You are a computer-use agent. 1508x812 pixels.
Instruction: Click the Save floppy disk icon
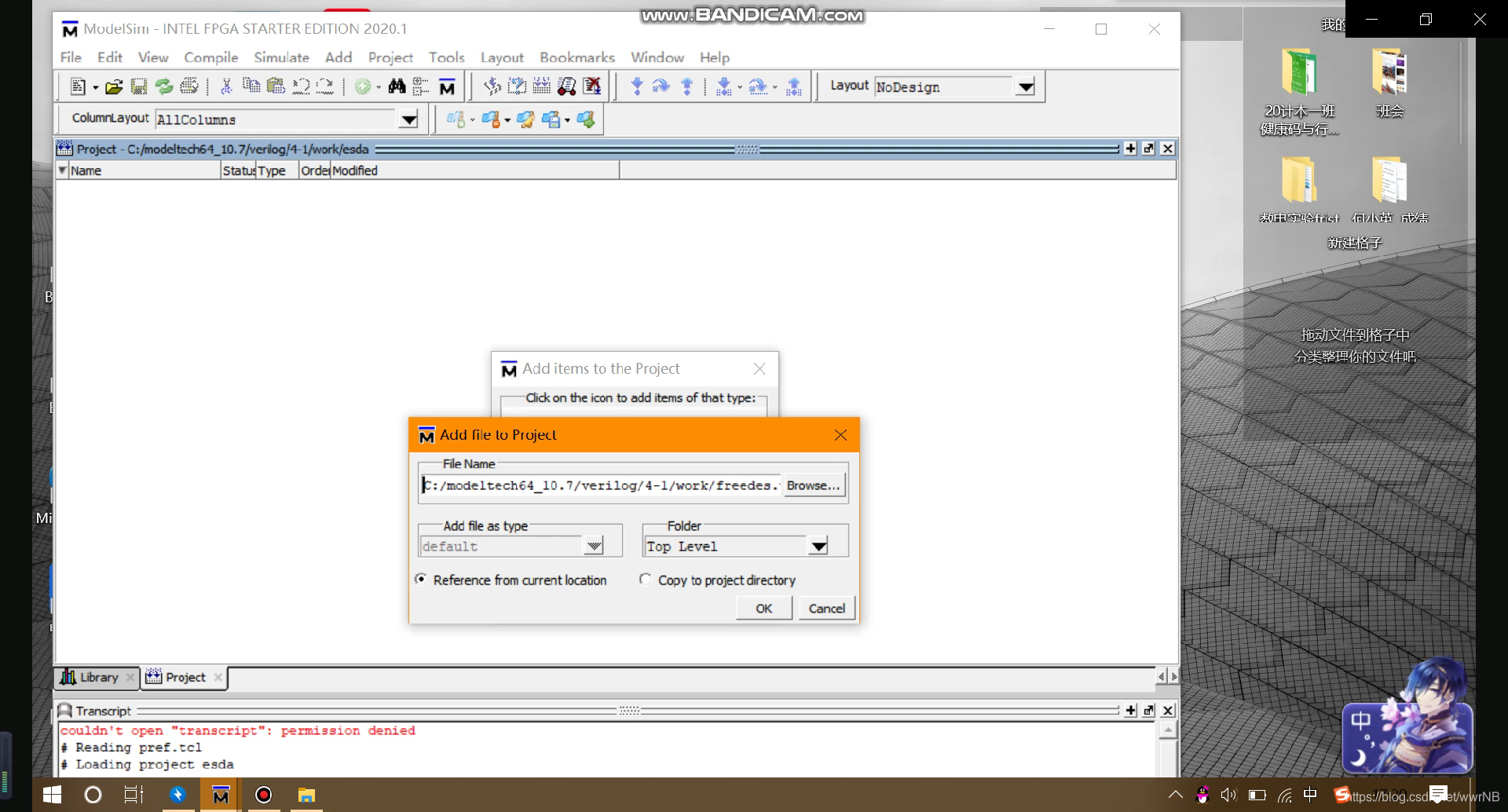click(x=139, y=86)
